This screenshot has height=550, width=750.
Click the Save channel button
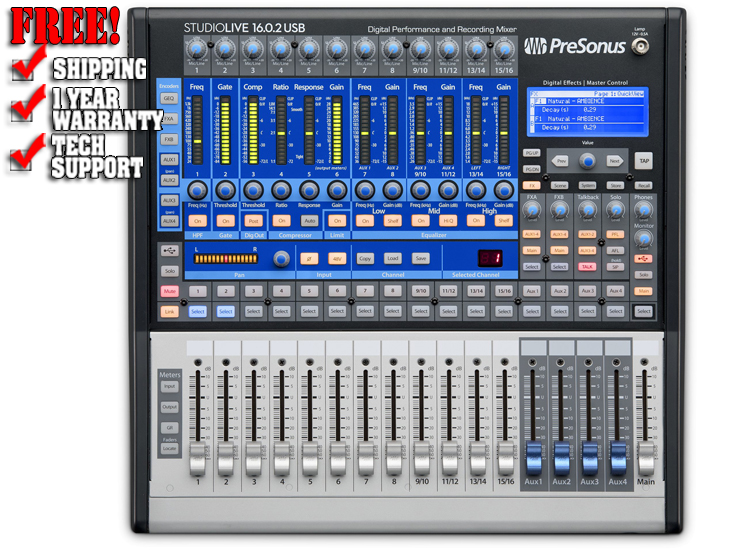[420, 258]
